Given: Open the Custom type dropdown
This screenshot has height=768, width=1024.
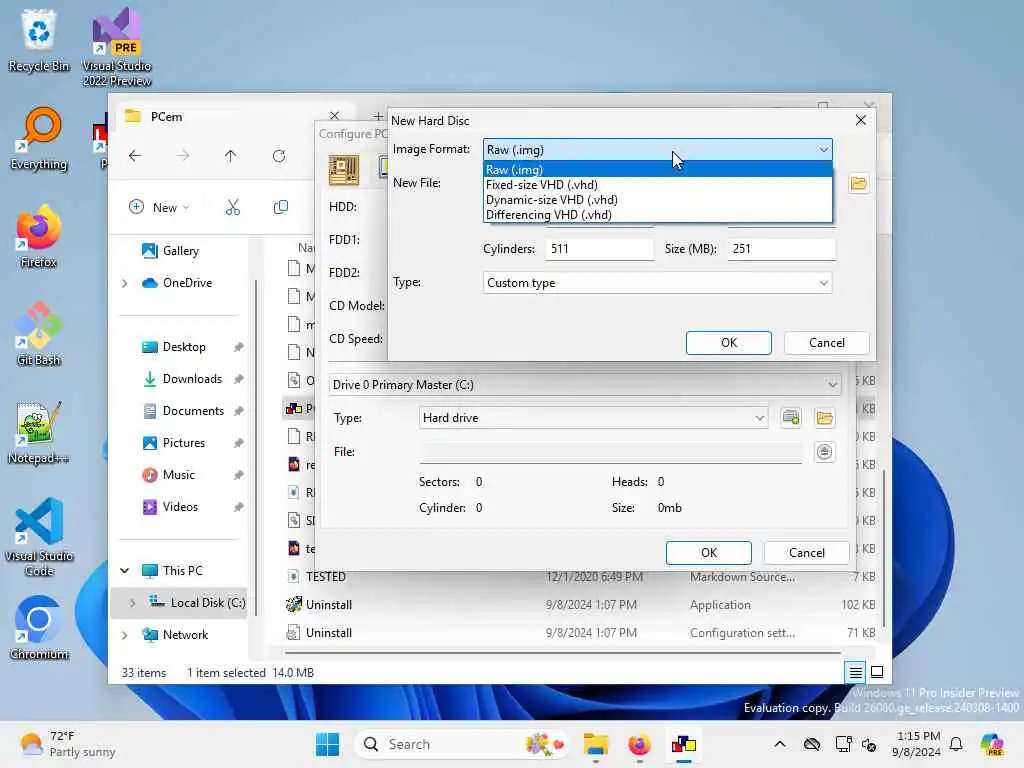Looking at the screenshot, I should click(x=658, y=283).
